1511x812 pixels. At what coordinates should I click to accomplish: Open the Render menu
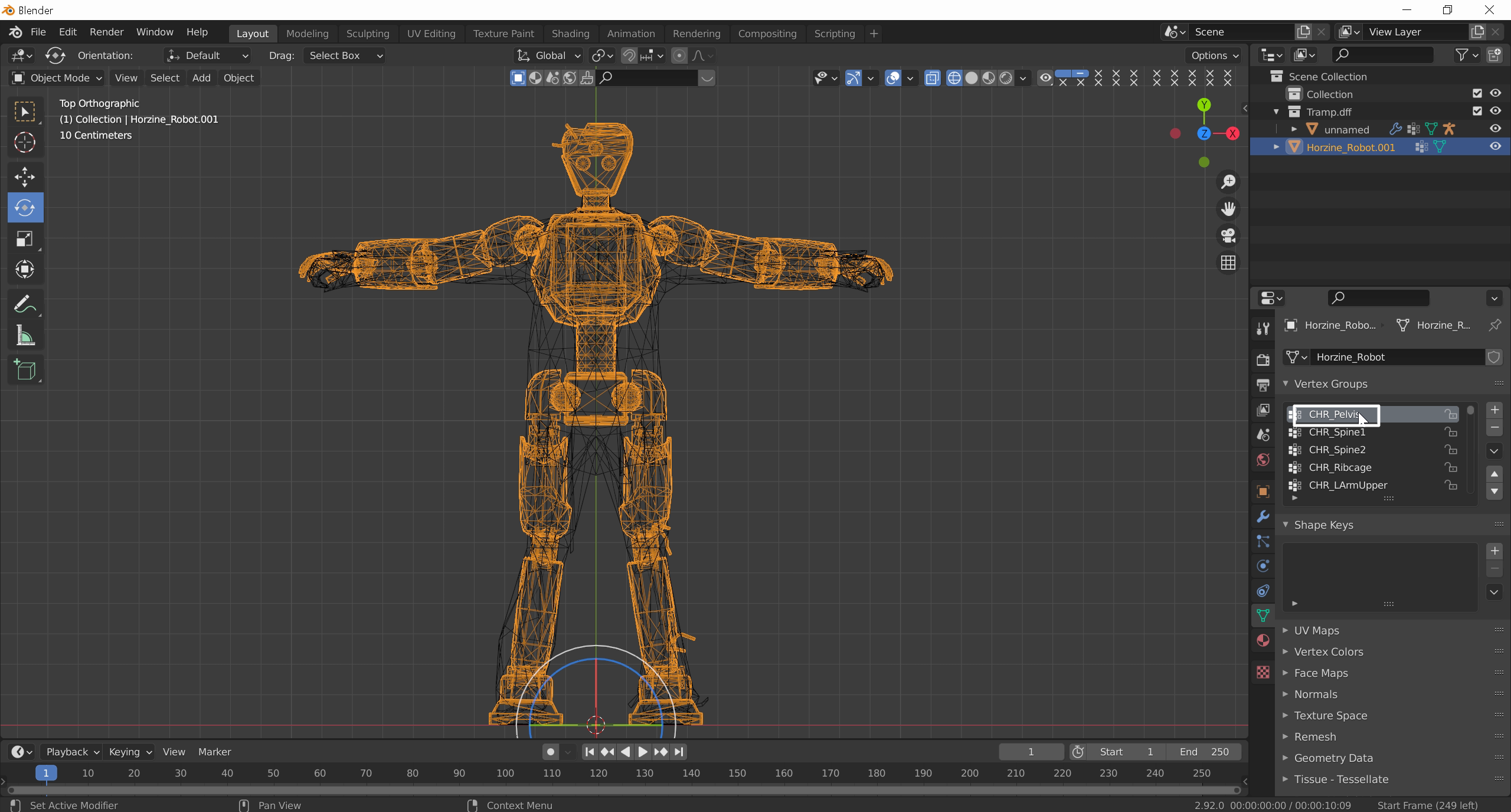106,32
